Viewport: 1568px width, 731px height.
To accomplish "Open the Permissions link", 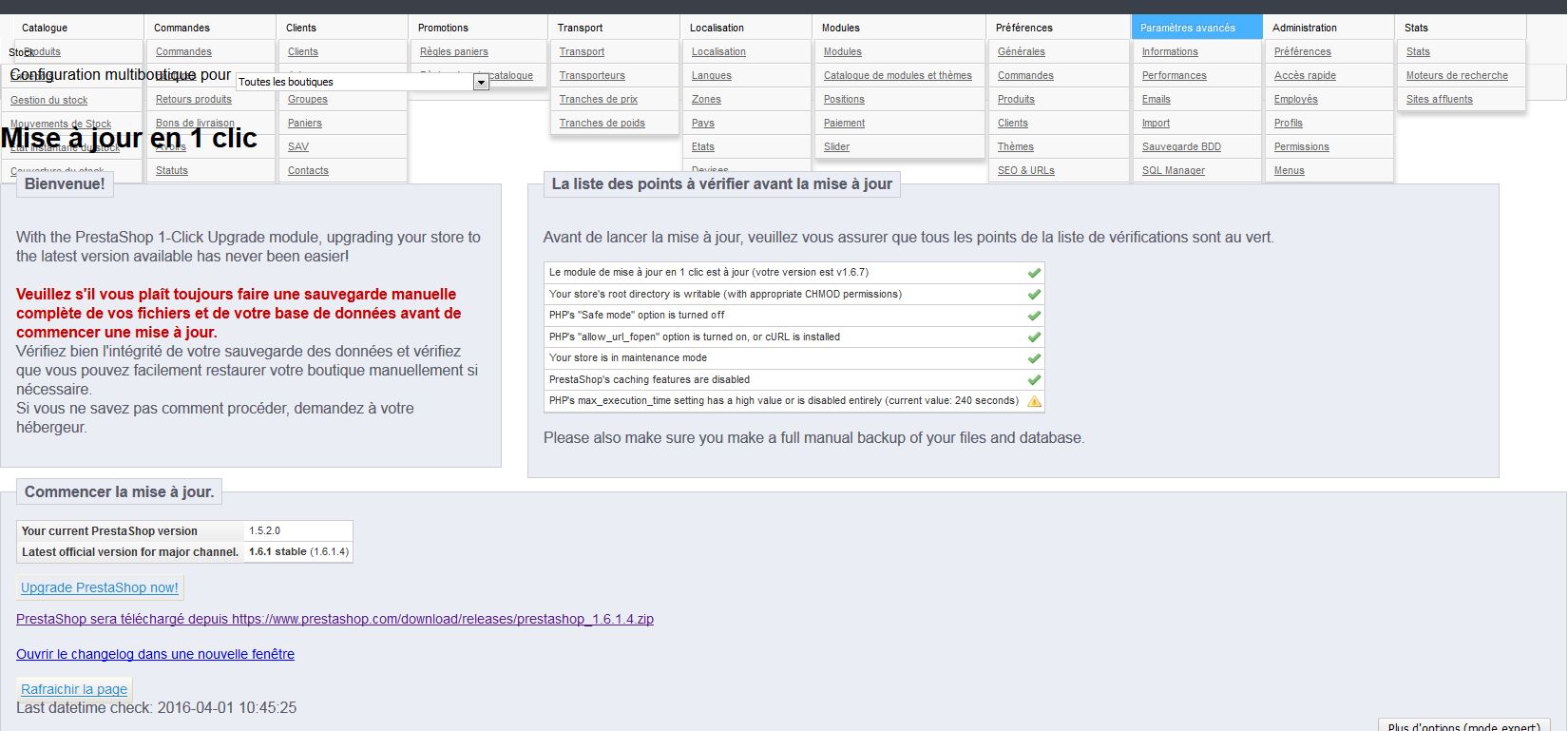I will [x=1302, y=146].
